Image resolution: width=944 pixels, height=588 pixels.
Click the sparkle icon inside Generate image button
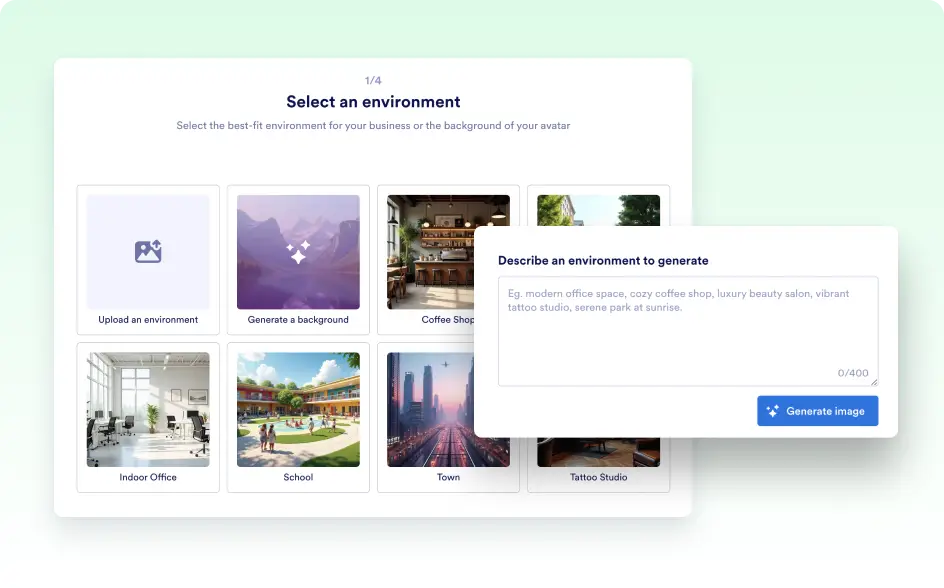pyautogui.click(x=772, y=411)
